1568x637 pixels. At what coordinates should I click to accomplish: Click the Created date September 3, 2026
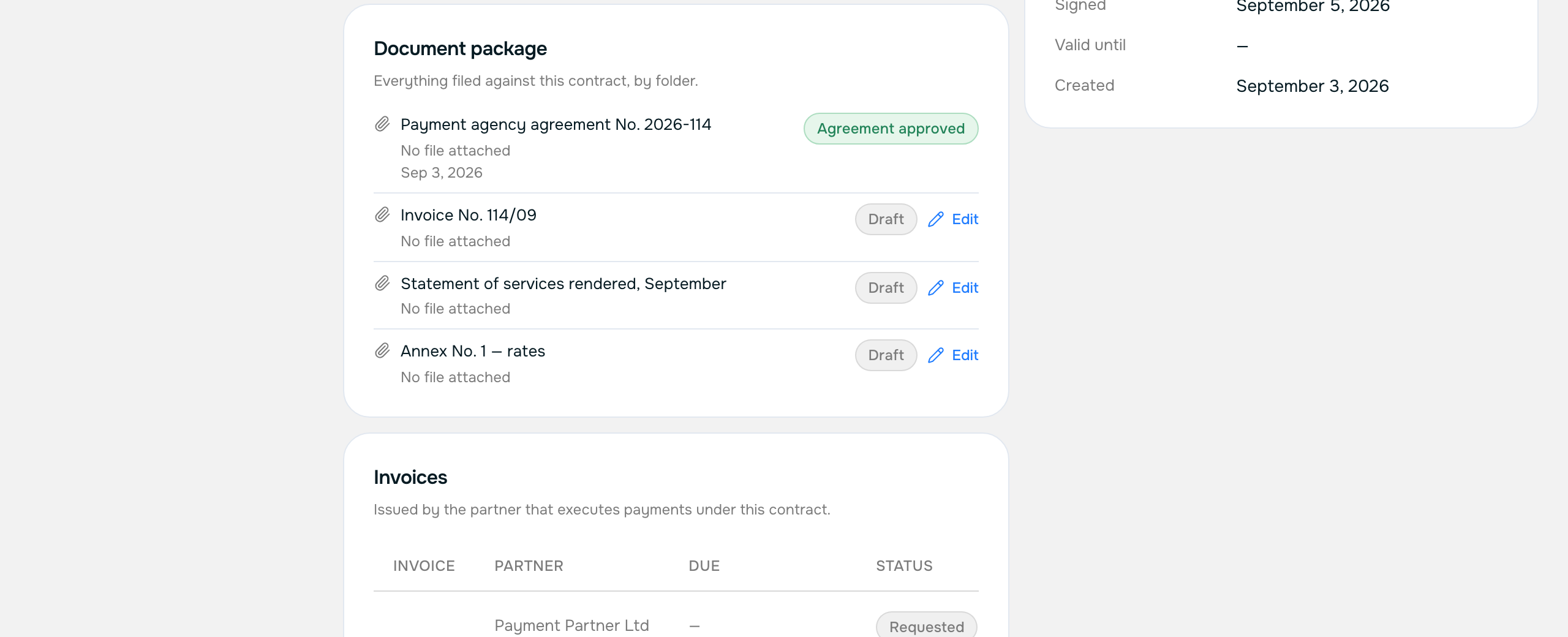[x=1313, y=86]
